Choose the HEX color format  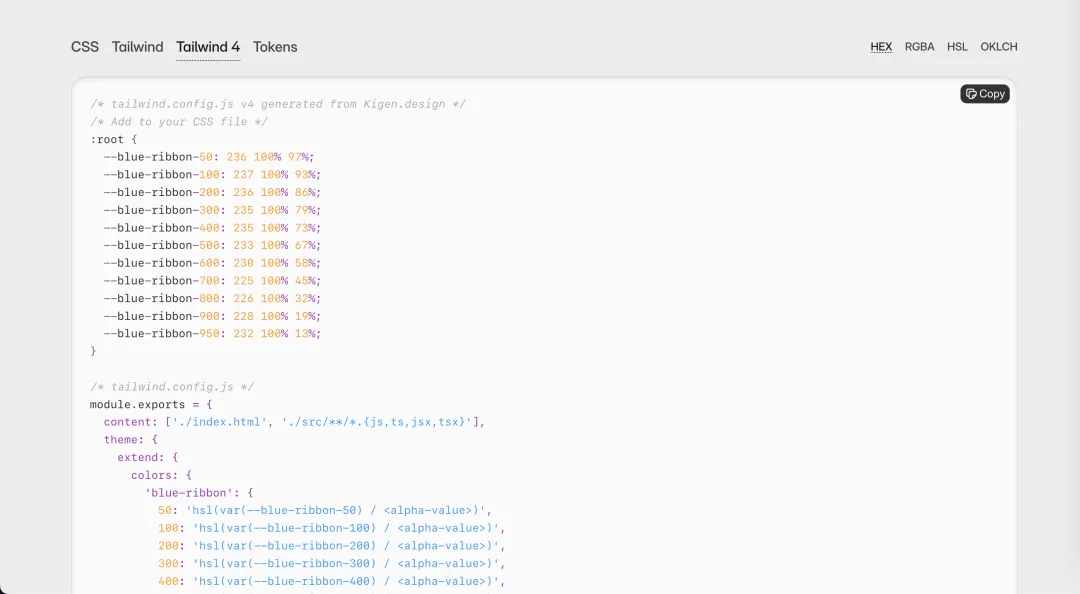tap(881, 47)
